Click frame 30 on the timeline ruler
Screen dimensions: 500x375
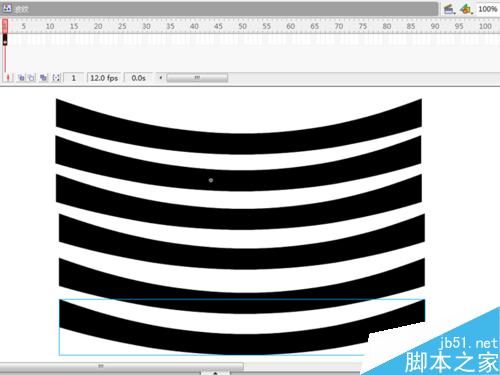pos(146,26)
